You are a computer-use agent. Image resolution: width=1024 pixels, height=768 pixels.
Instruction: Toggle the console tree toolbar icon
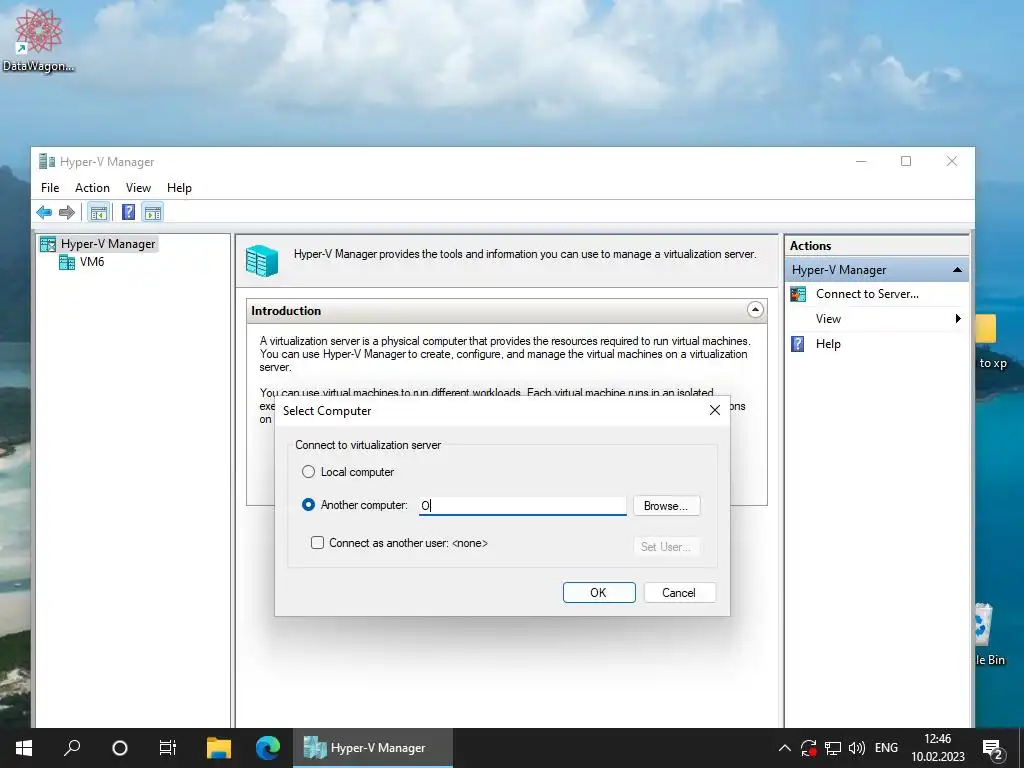click(x=99, y=212)
